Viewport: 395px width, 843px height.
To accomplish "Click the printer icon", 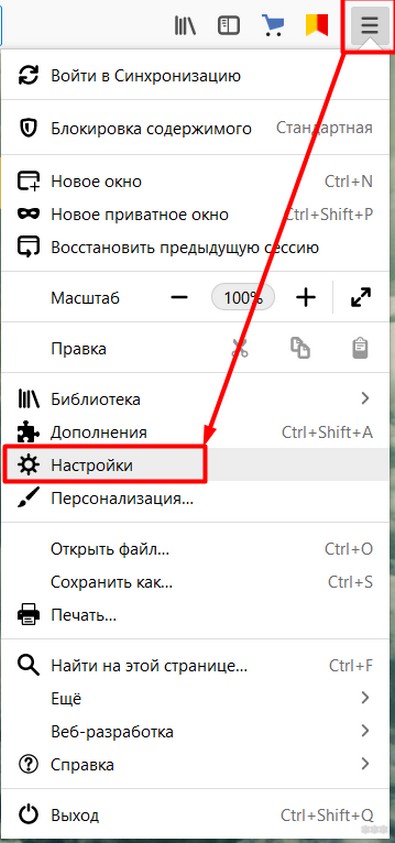I will [x=28, y=614].
